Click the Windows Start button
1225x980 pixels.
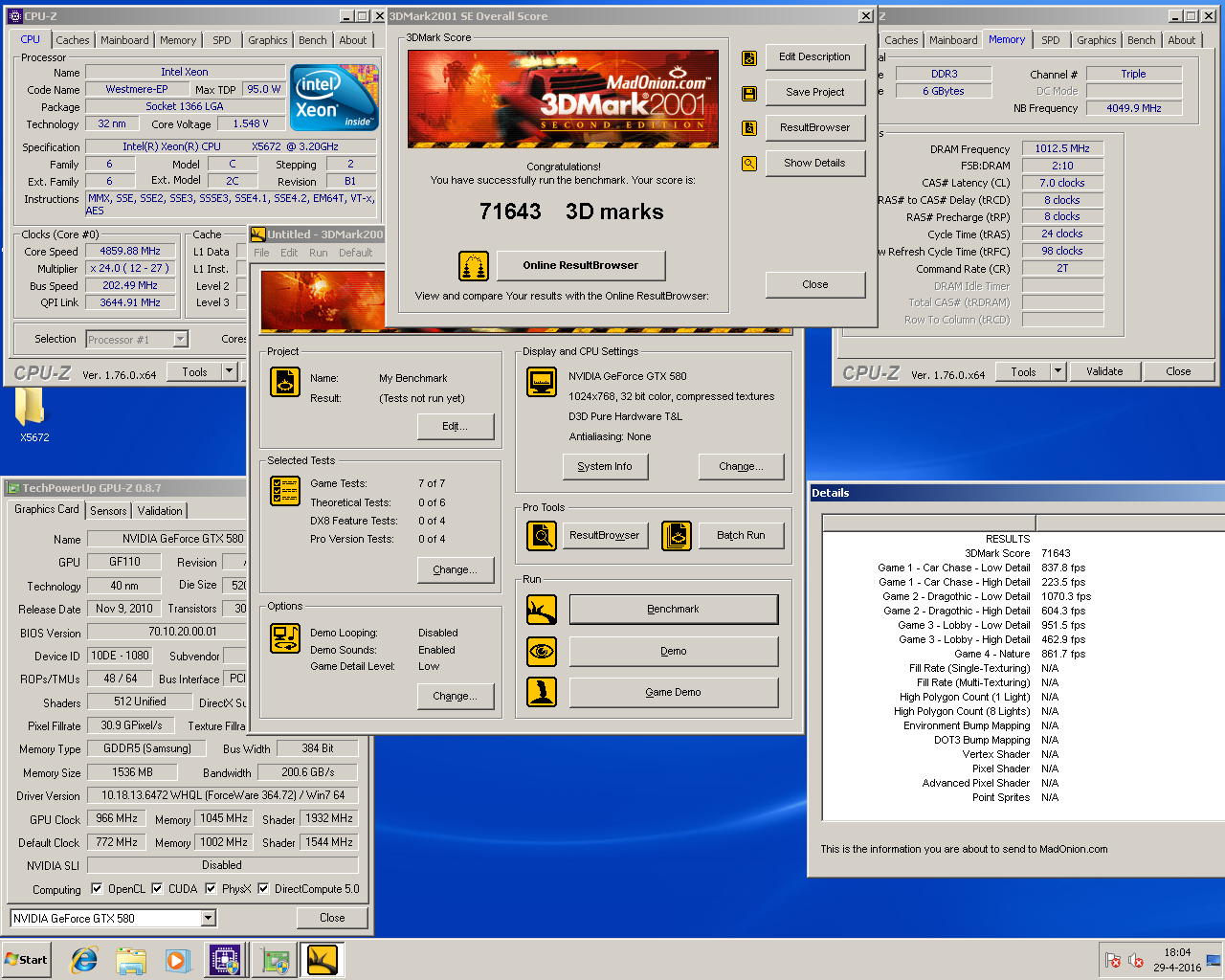click(x=27, y=960)
